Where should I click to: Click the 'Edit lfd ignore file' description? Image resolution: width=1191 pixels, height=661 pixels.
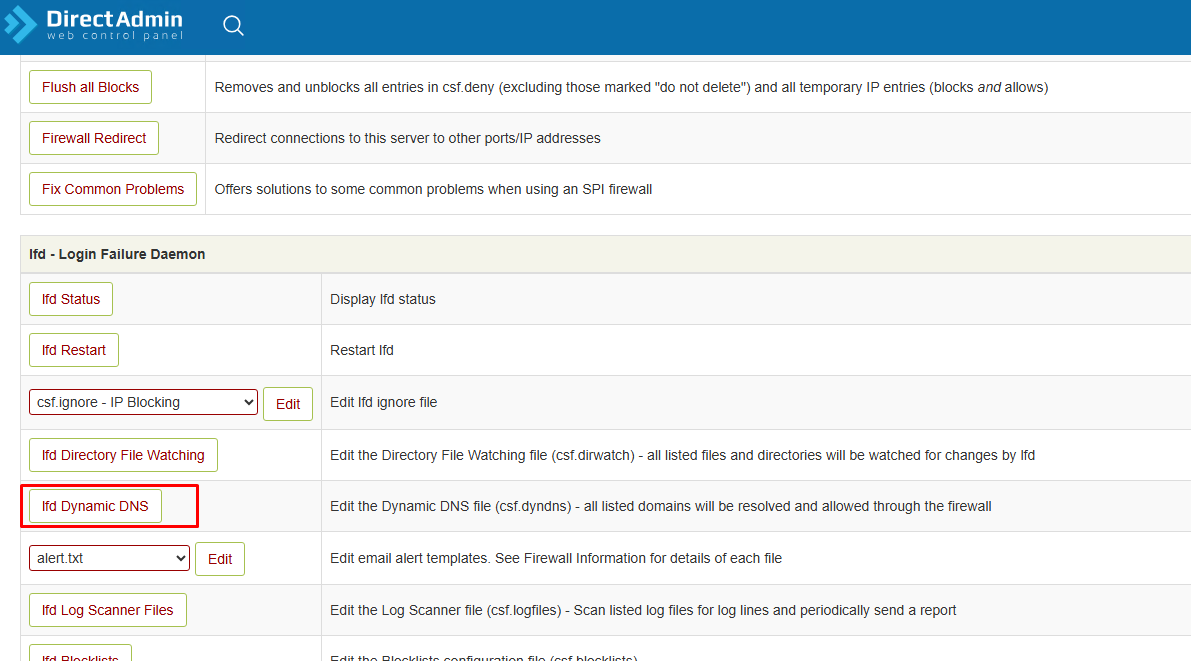(x=383, y=402)
